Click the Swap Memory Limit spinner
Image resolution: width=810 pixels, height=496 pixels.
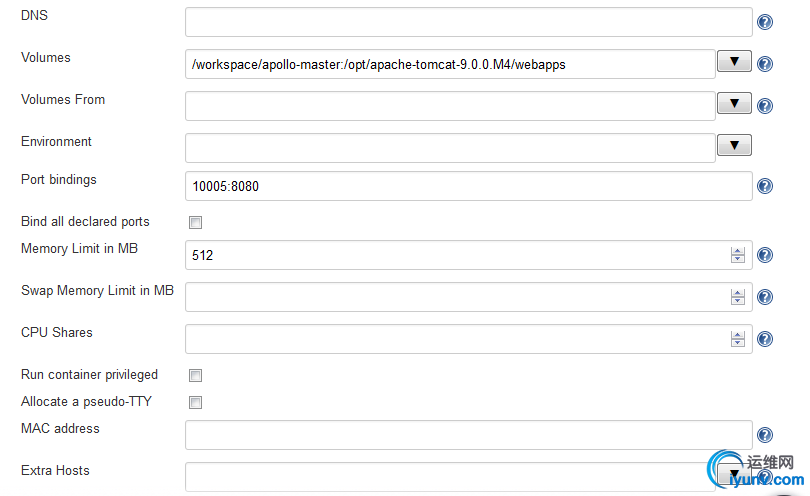coord(738,297)
